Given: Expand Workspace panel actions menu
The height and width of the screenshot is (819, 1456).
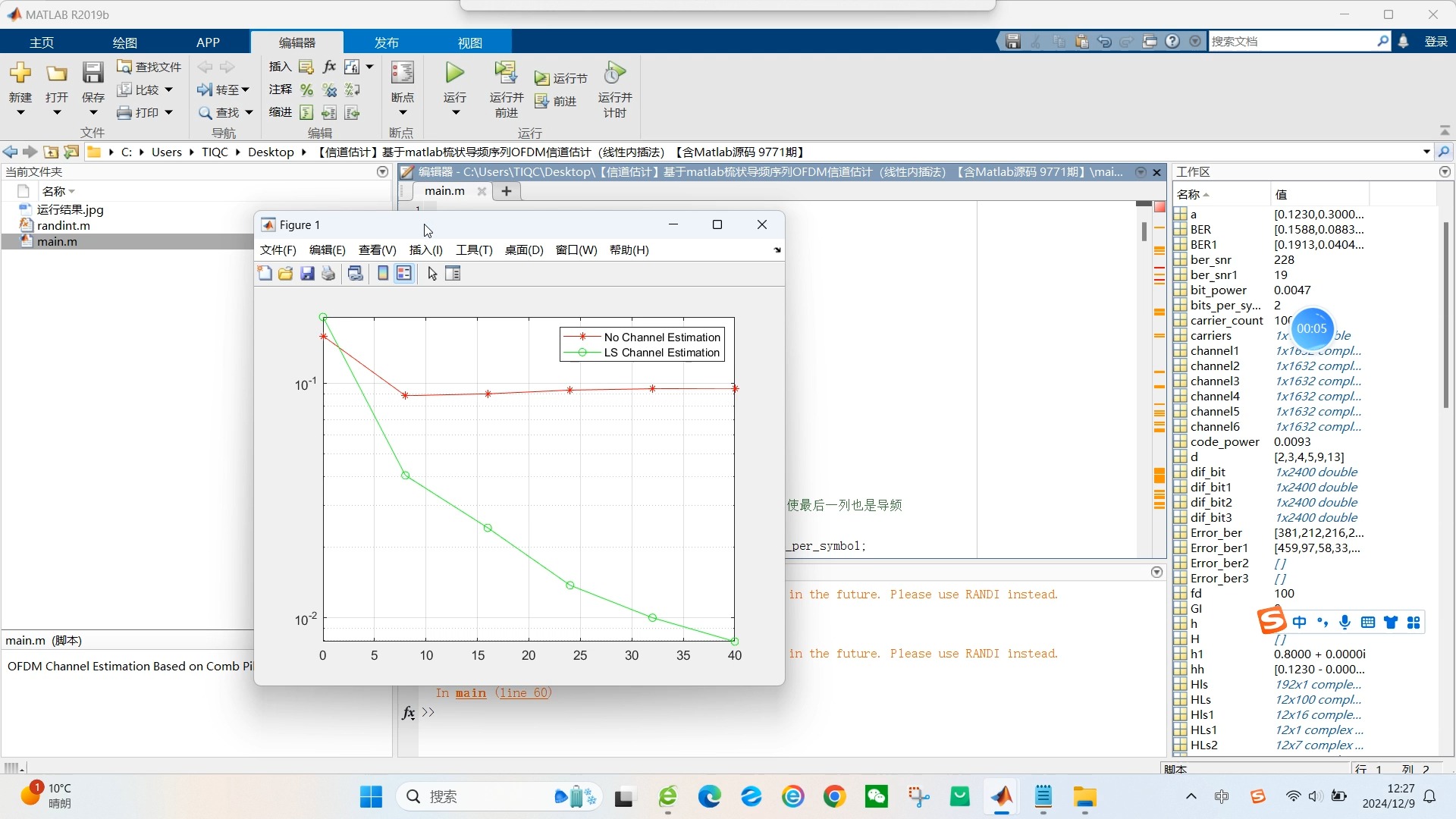Looking at the screenshot, I should coord(1445,172).
